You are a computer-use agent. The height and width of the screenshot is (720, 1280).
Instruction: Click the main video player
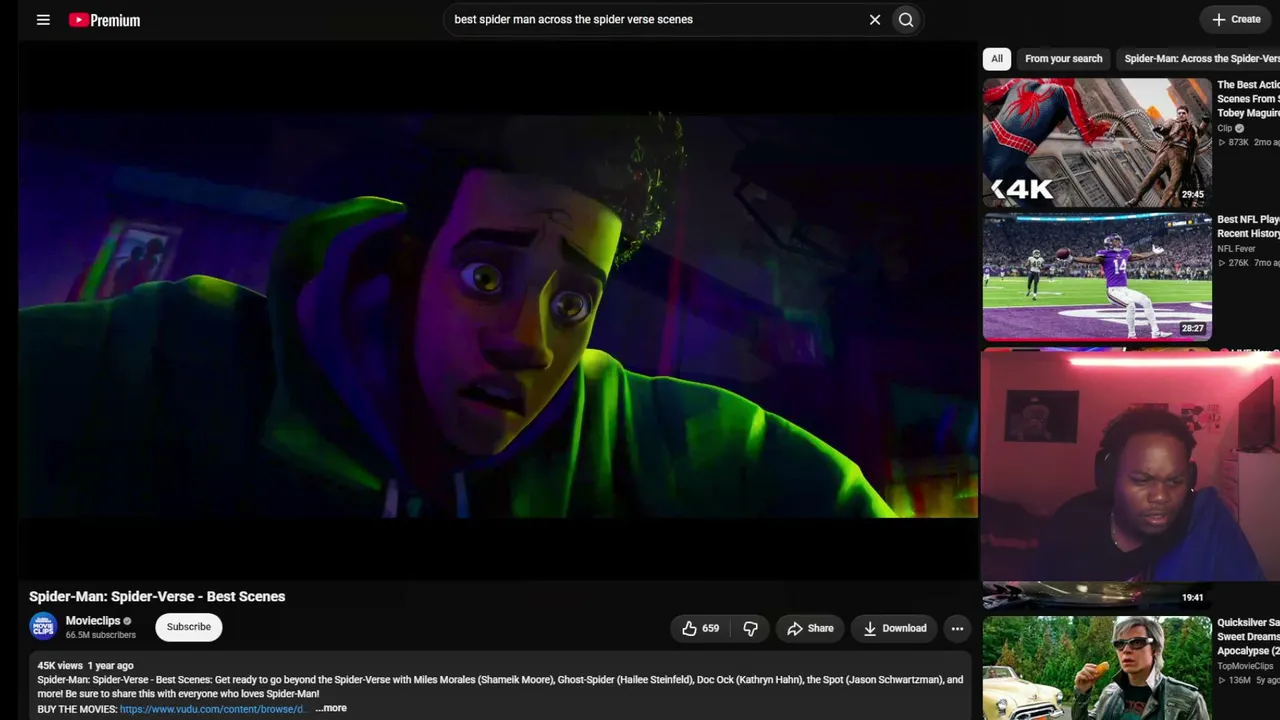(498, 312)
